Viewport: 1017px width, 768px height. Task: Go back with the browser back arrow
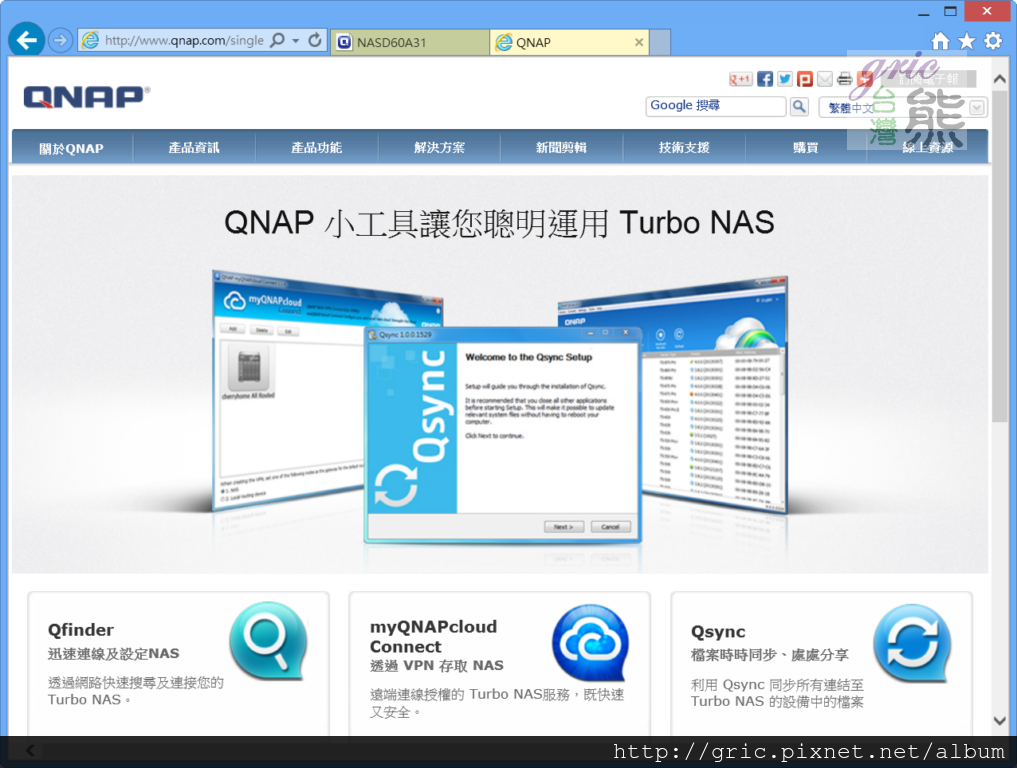point(27,40)
